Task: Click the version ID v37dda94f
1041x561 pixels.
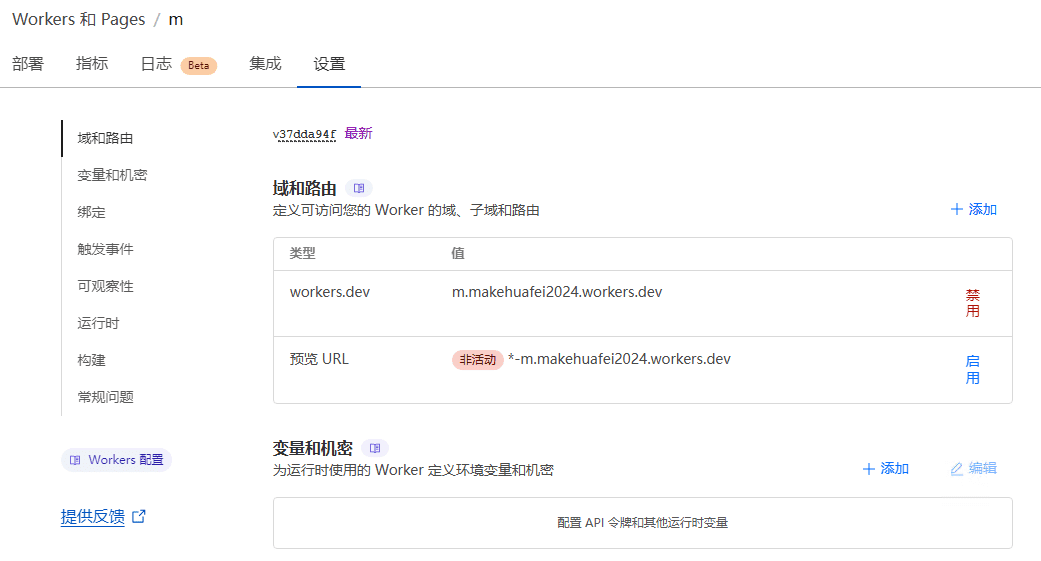Action: (x=304, y=134)
